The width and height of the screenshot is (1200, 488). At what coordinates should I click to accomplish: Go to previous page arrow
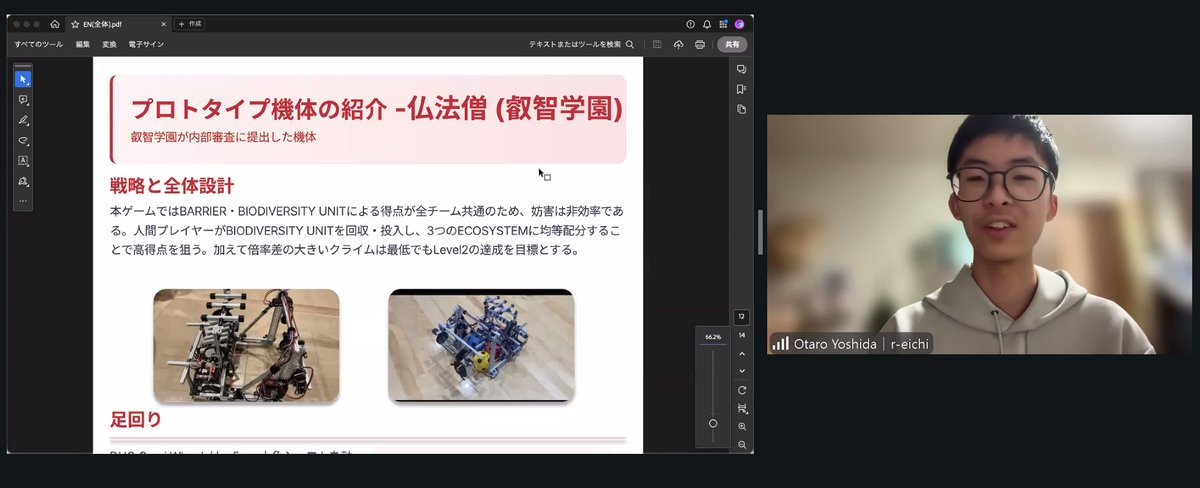point(741,354)
